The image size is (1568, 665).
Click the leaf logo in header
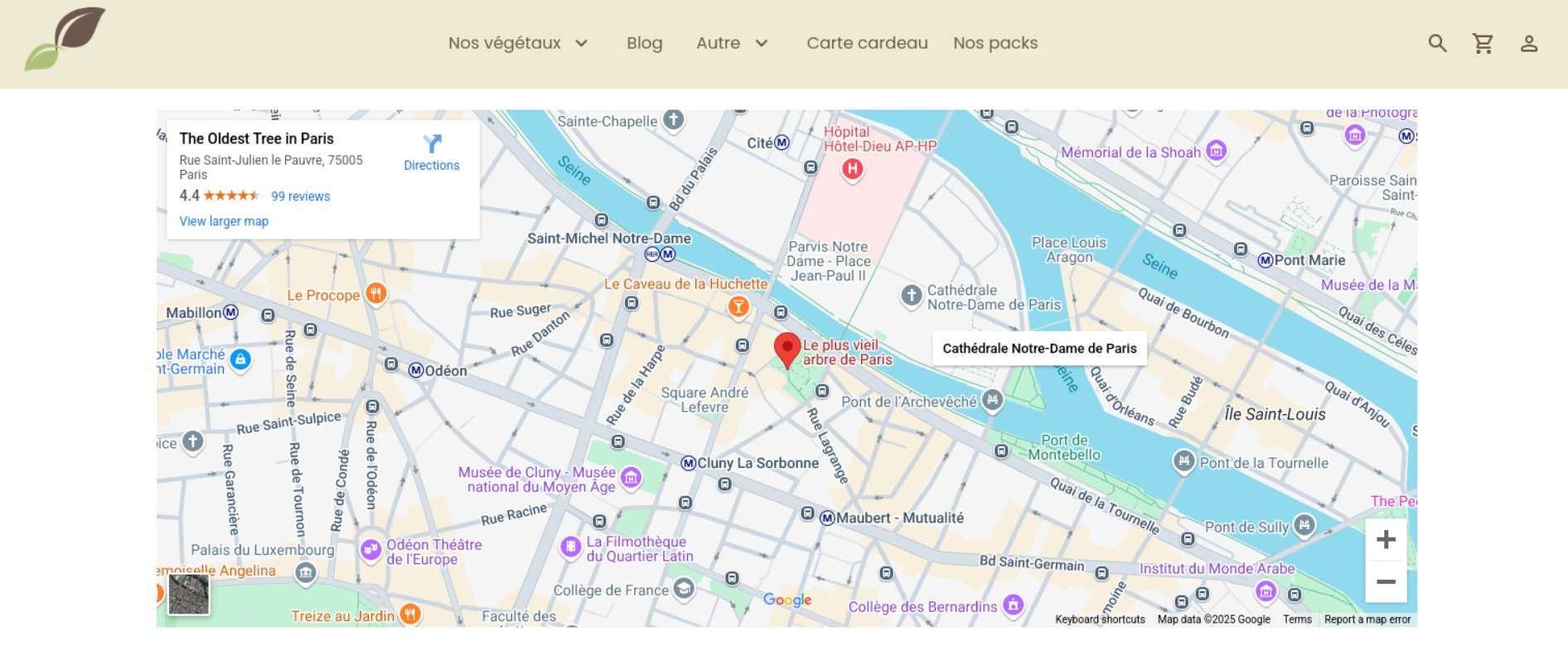65,39
